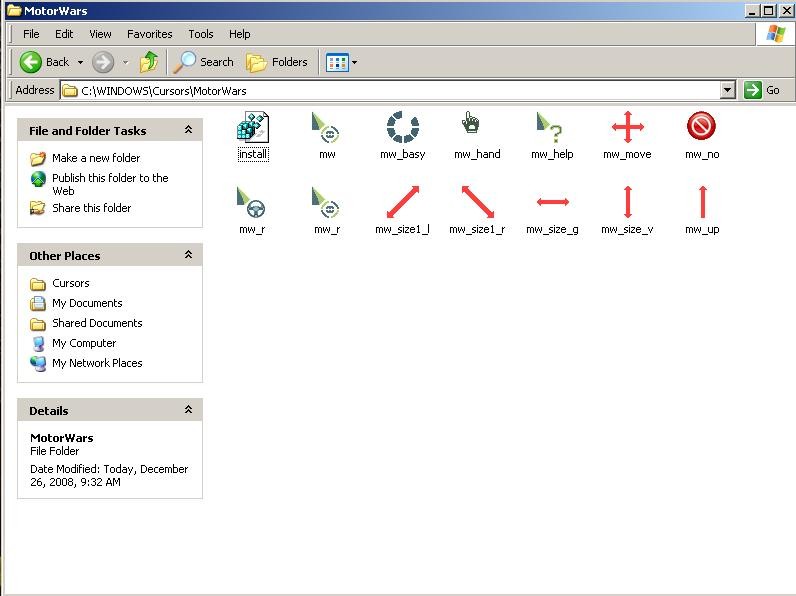Expand the Address bar dropdown arrow
Screen dimensions: 796x596
pos(727,90)
